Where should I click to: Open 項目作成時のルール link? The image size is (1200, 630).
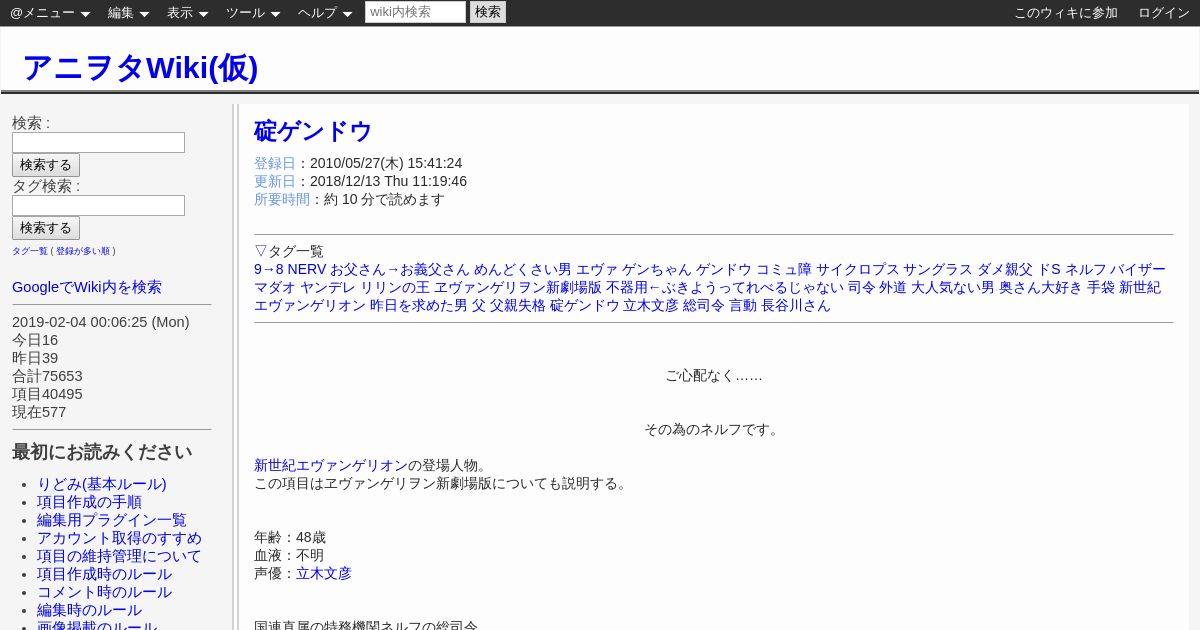pos(104,574)
